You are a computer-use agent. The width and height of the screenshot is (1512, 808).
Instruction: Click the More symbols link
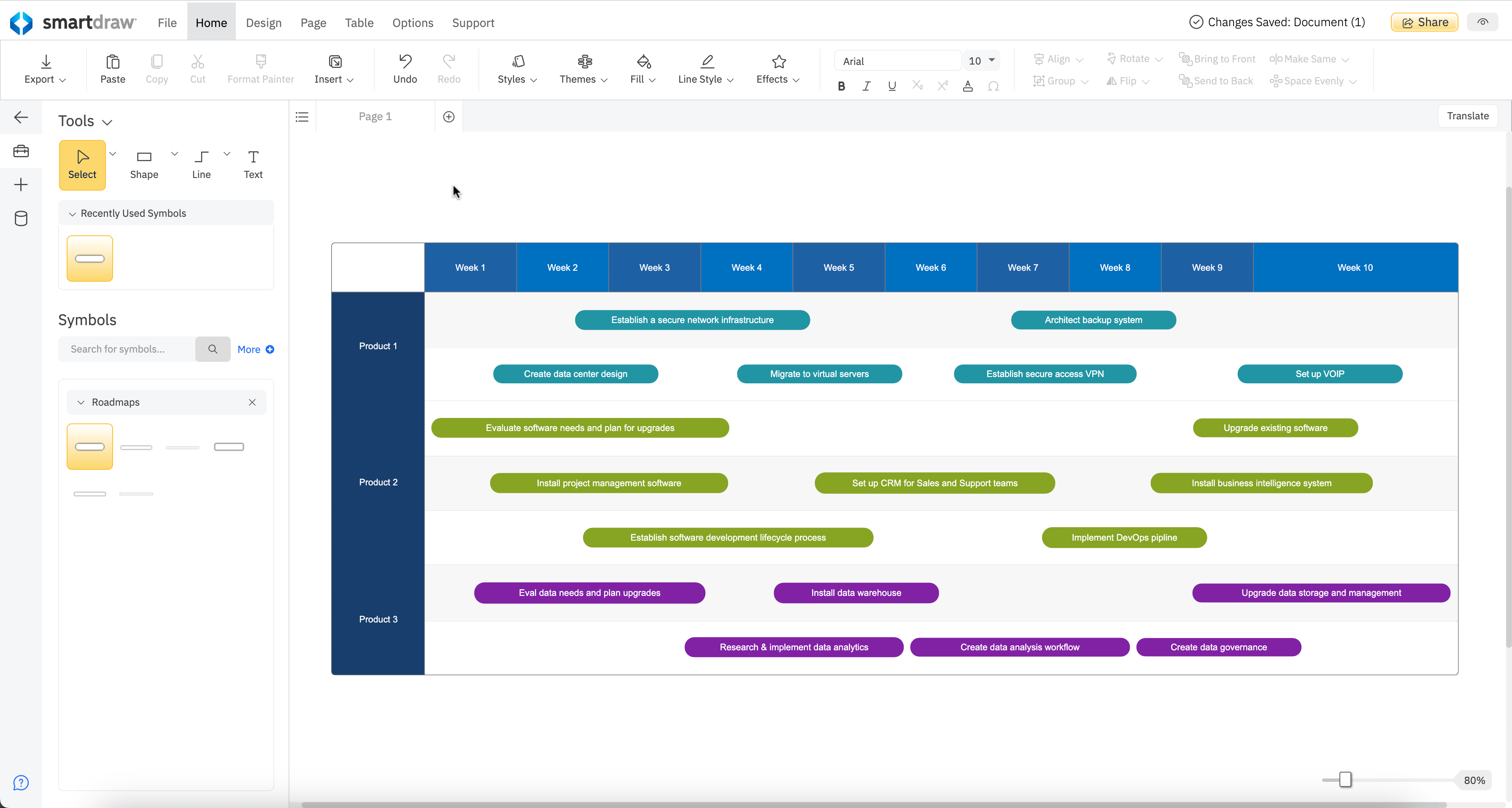(x=255, y=349)
